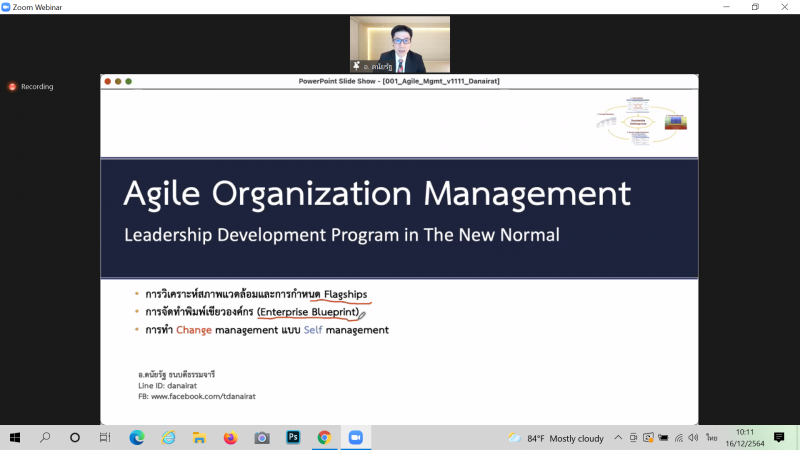Switch Thai input language indicator
Viewport: 800px width, 450px height.
pos(711,438)
